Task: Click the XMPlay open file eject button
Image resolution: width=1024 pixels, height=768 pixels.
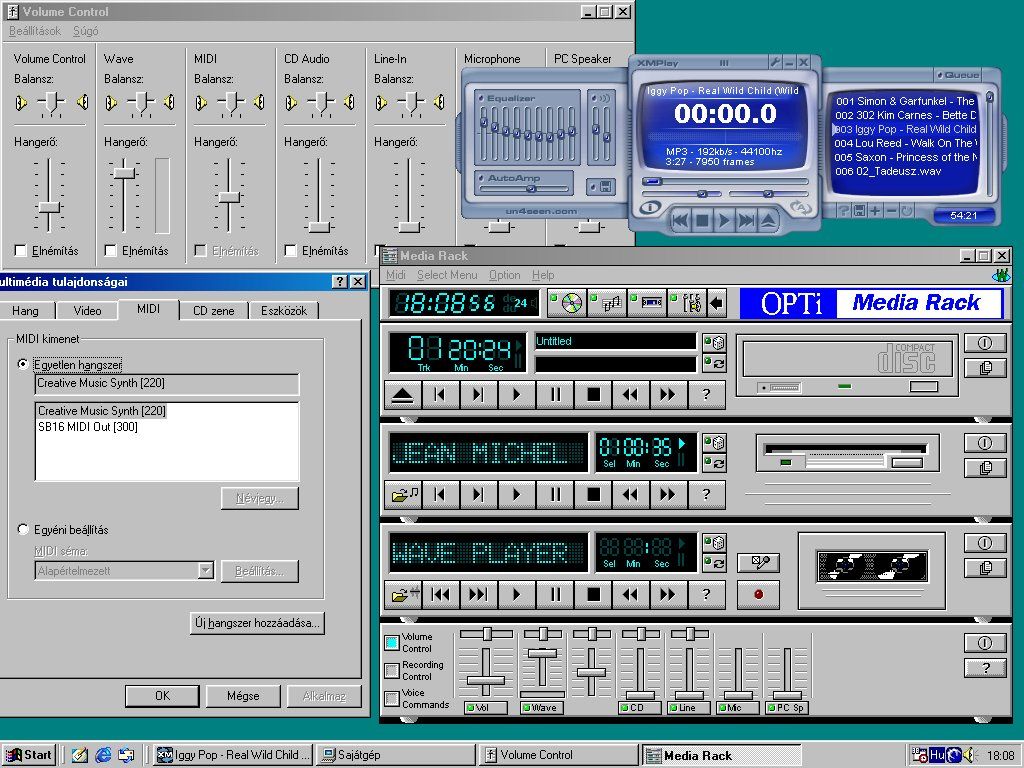Action: click(x=769, y=221)
